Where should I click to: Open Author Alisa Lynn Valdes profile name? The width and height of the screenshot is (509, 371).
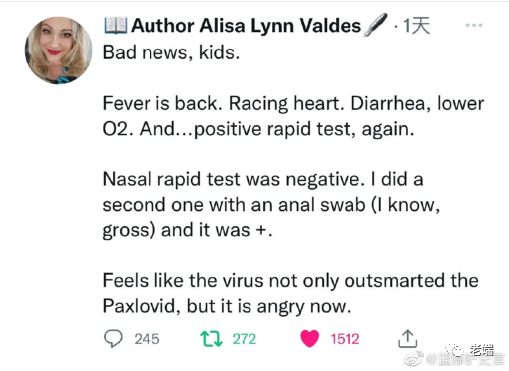246,26
